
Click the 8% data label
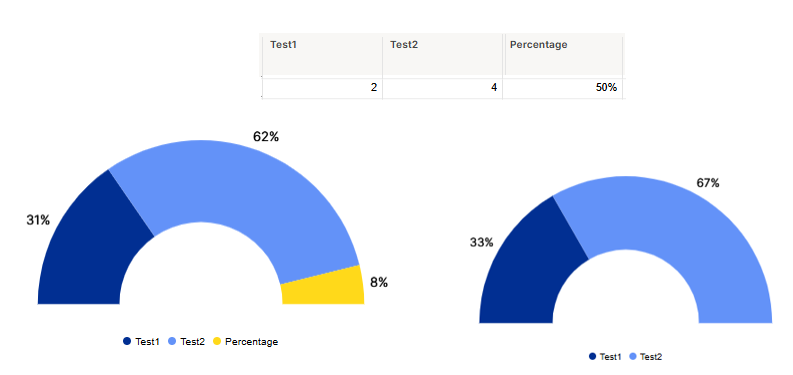pos(379,283)
